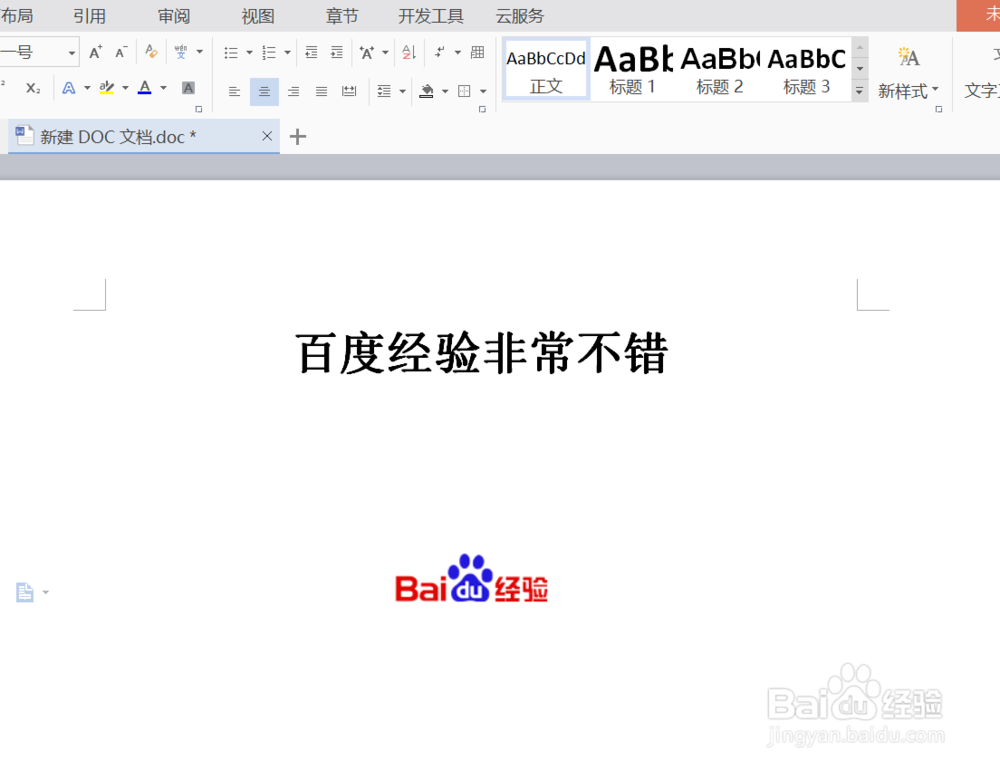Viewport: 1000px width, 770px height.
Task: Clear formatting with eraser icon
Action: (151, 52)
